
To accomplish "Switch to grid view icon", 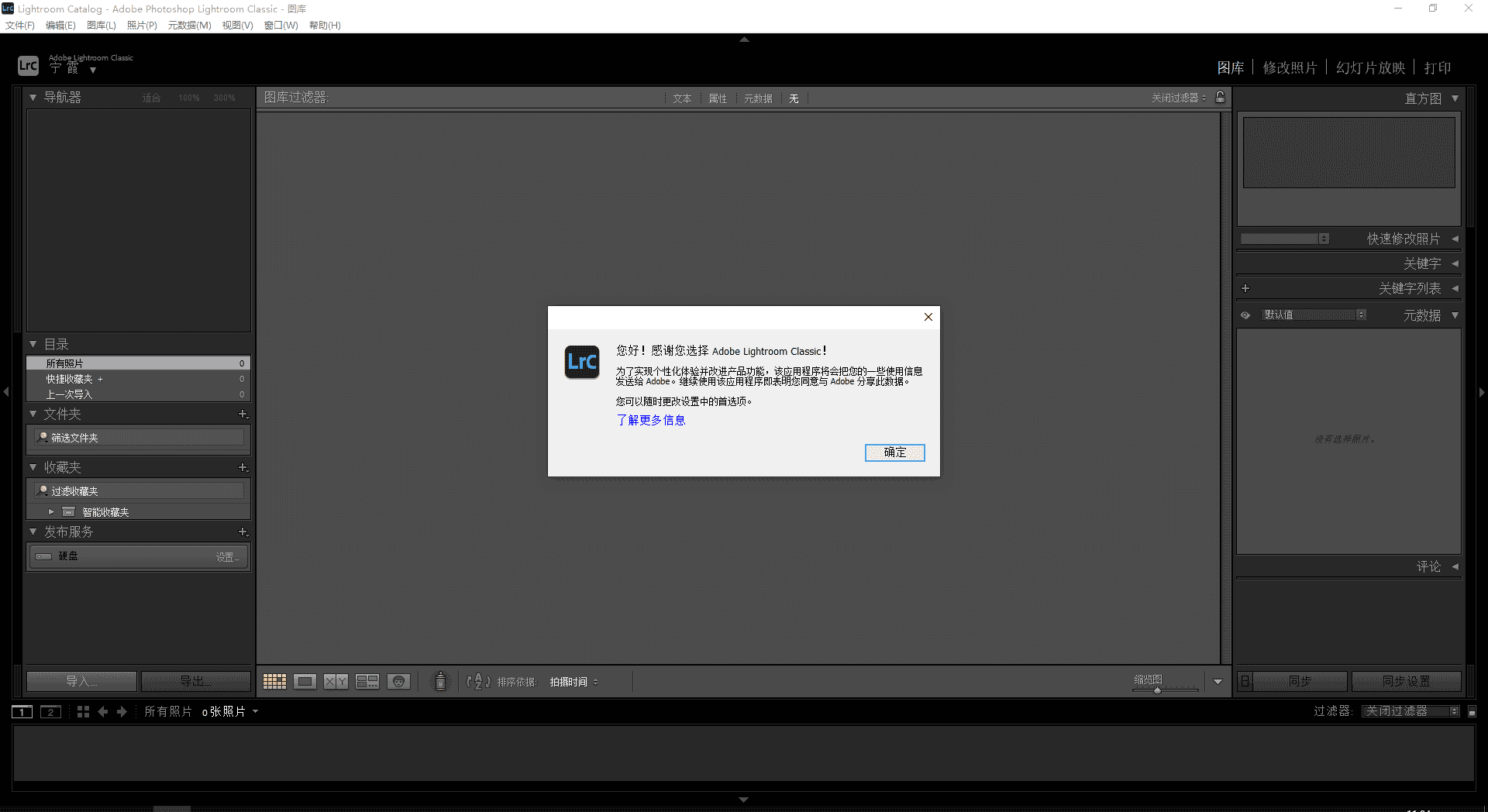I will coord(274,682).
